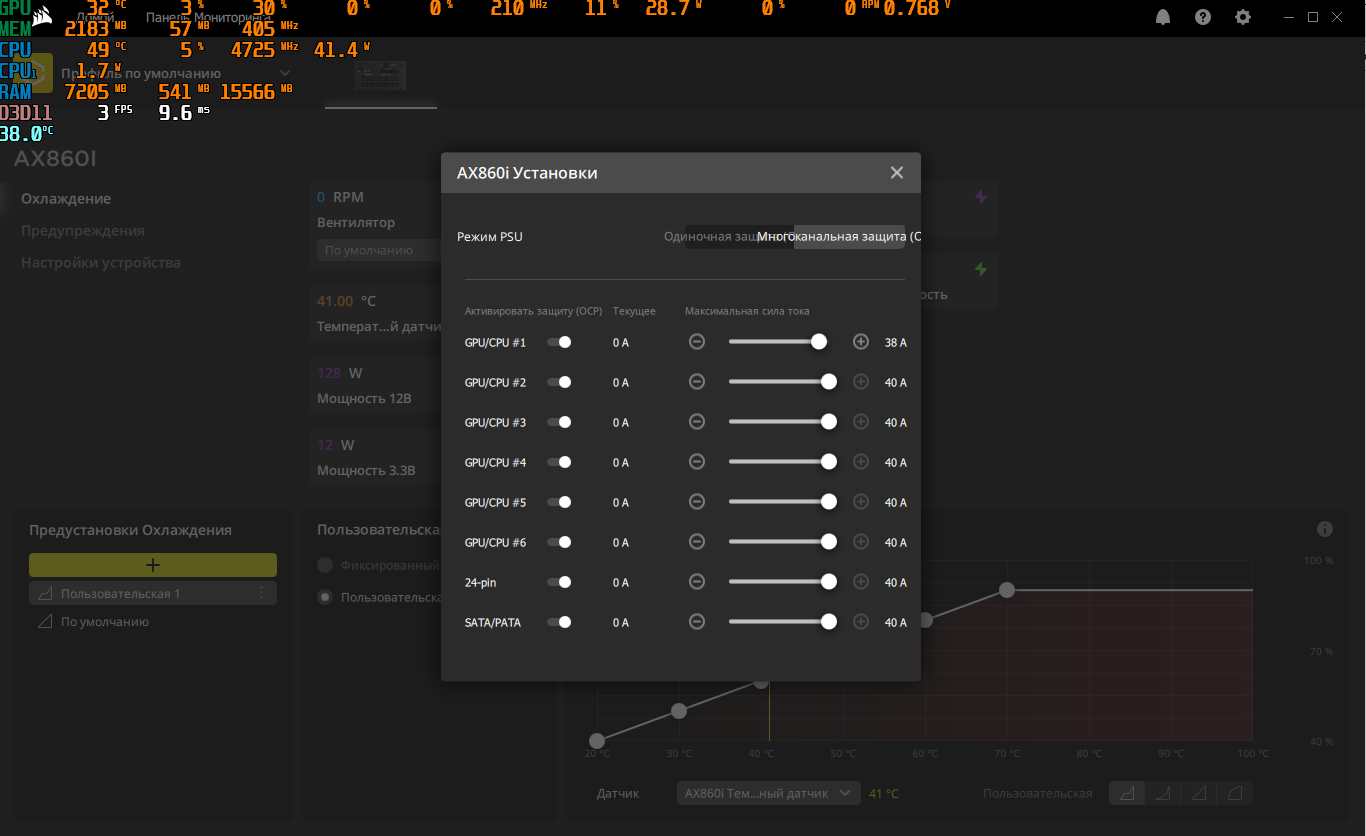Image resolution: width=1366 pixels, height=836 pixels.
Task: Click the minus icon for GPU/CPU #6
Action: click(x=697, y=542)
